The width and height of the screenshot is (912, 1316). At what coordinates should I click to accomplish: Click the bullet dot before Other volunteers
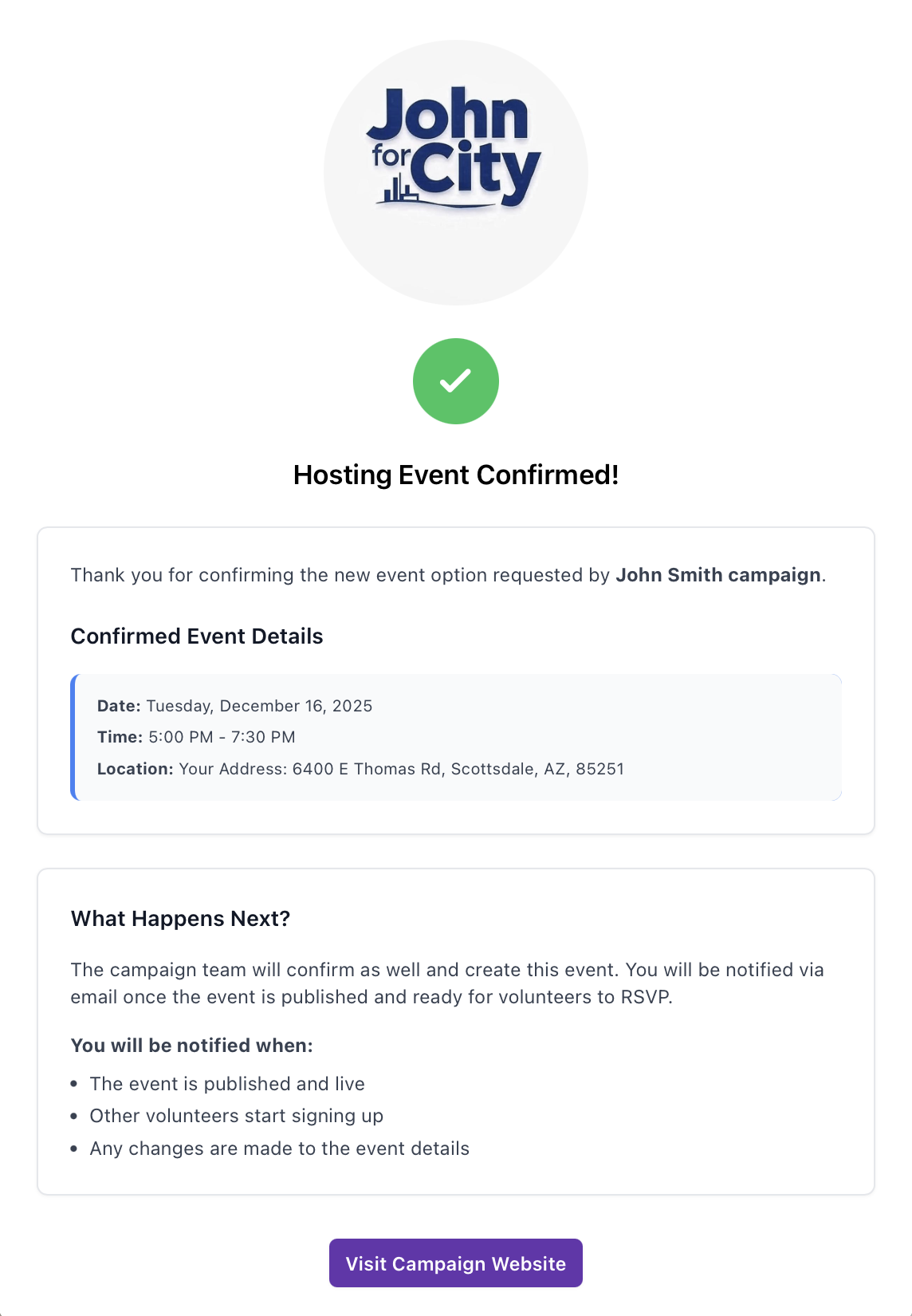pos(74,1117)
